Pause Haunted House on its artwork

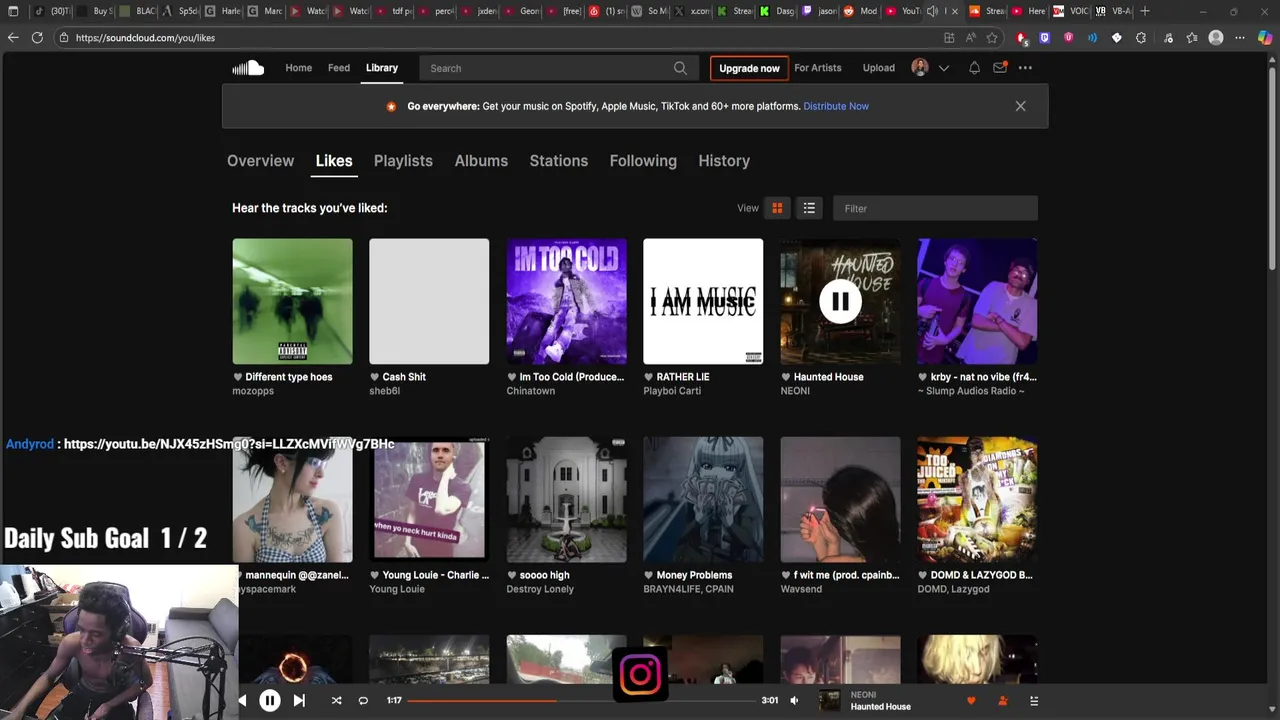(x=840, y=301)
